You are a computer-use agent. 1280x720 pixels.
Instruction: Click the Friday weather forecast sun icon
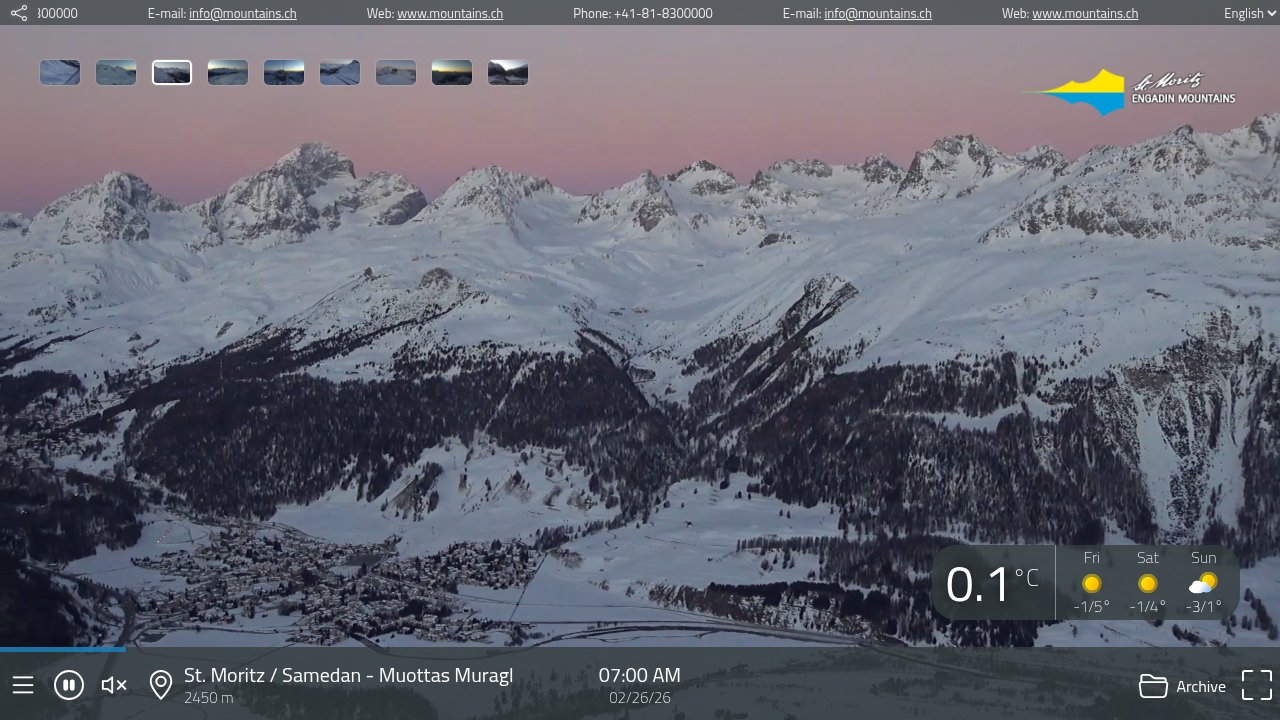coord(1091,583)
